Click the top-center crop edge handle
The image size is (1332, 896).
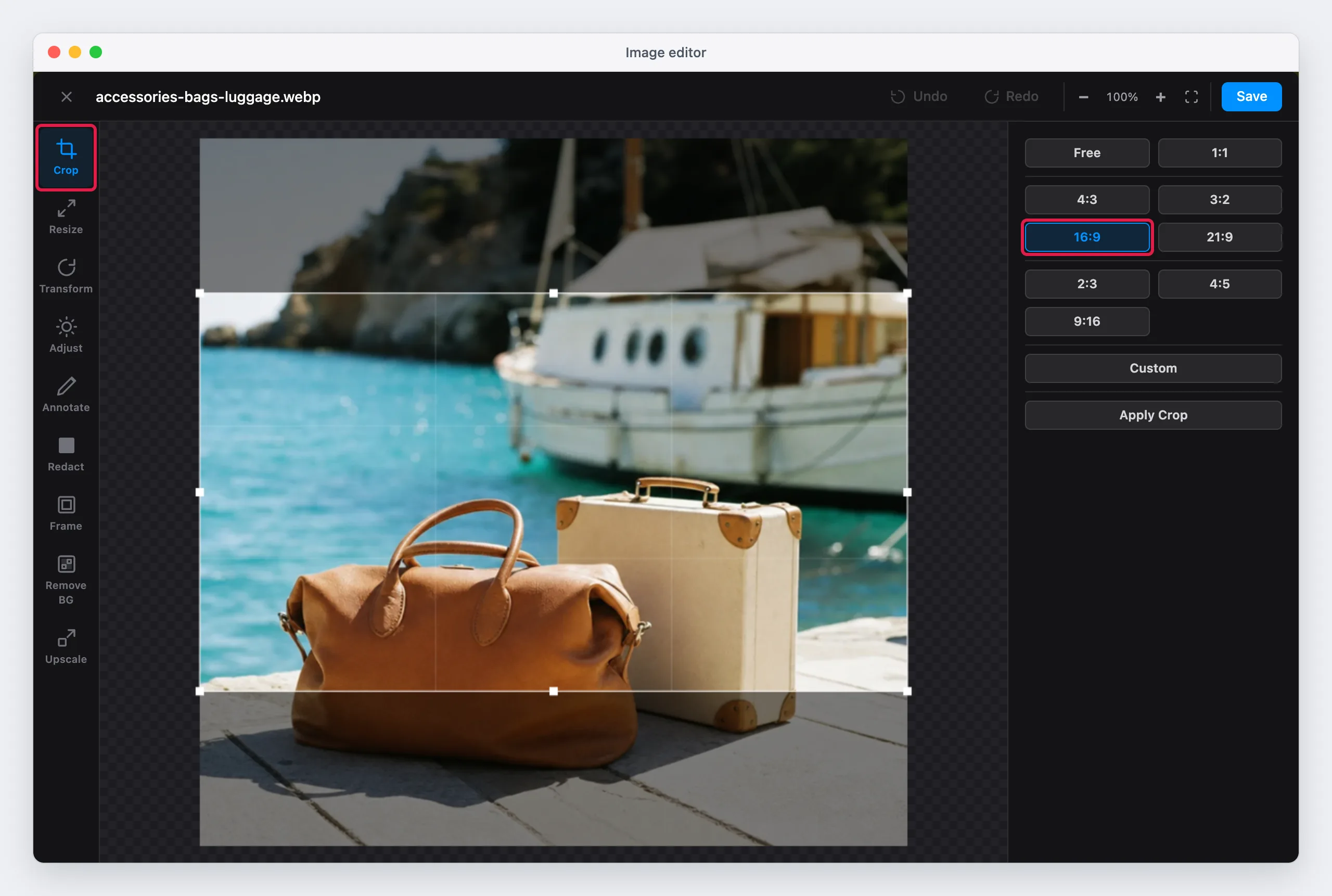click(553, 293)
